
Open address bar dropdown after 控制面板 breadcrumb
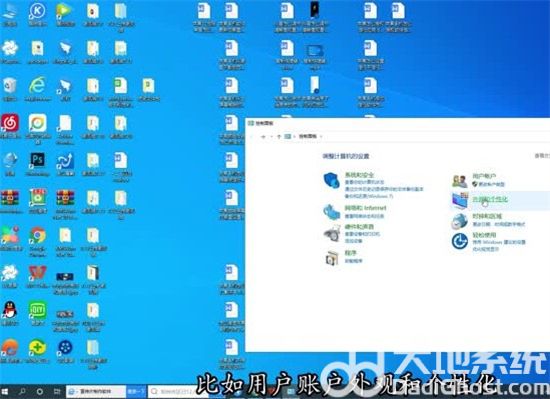(321, 136)
